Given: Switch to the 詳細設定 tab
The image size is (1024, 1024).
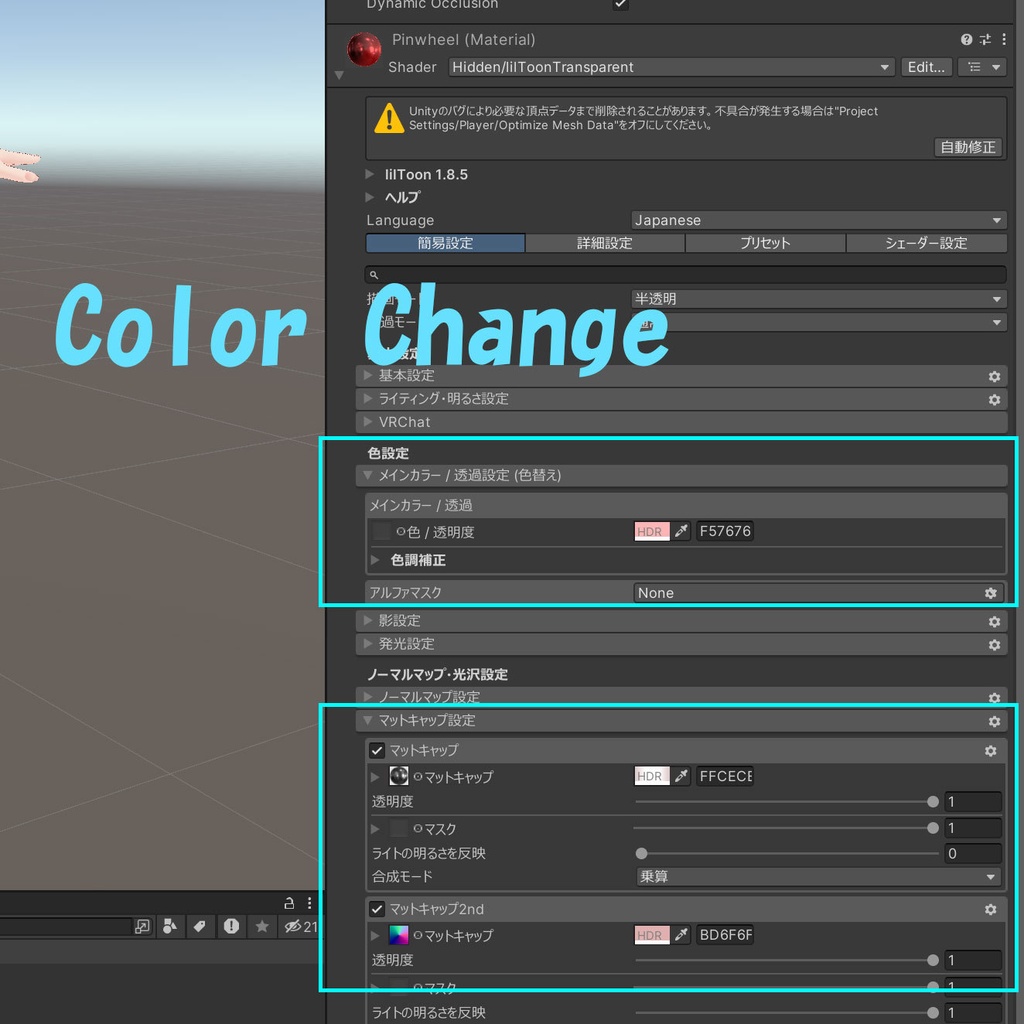Looking at the screenshot, I should coord(605,243).
